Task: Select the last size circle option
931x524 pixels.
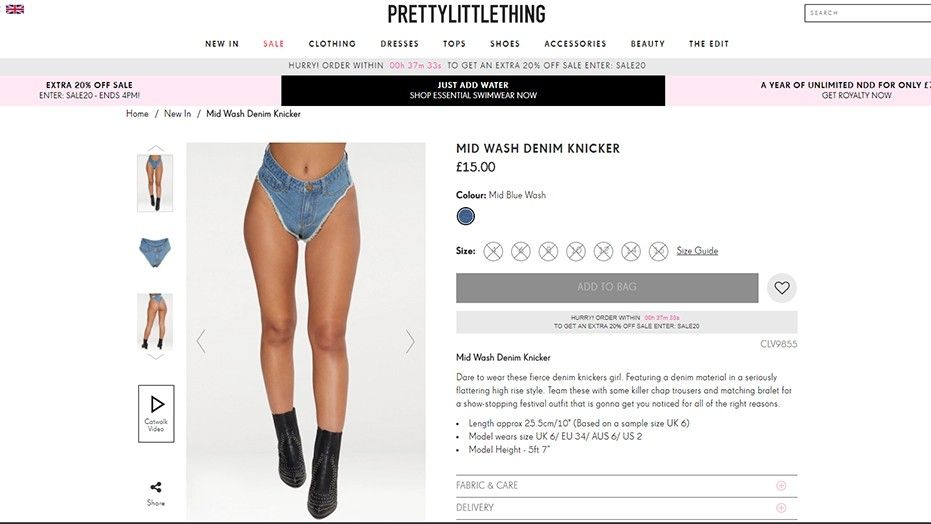Action: (x=658, y=251)
